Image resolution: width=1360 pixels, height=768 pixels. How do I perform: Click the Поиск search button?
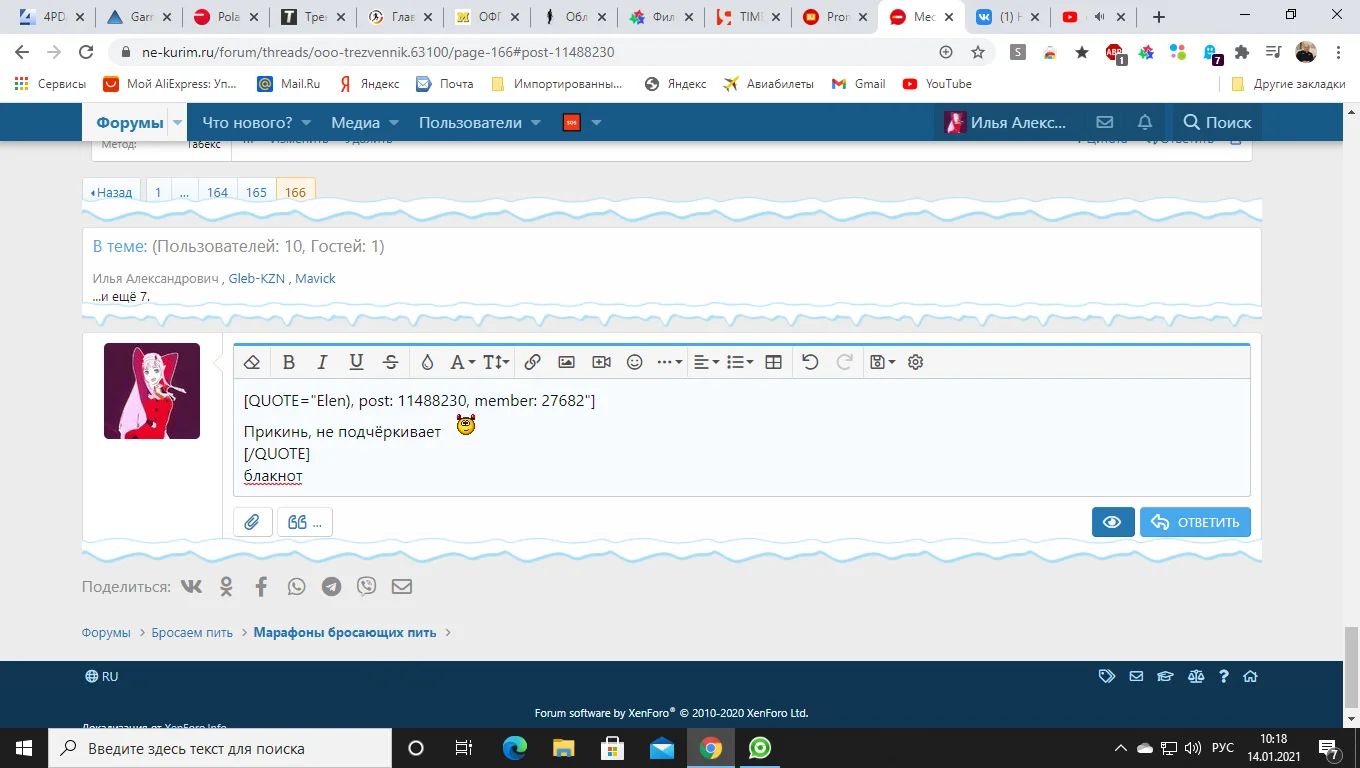click(x=1217, y=123)
